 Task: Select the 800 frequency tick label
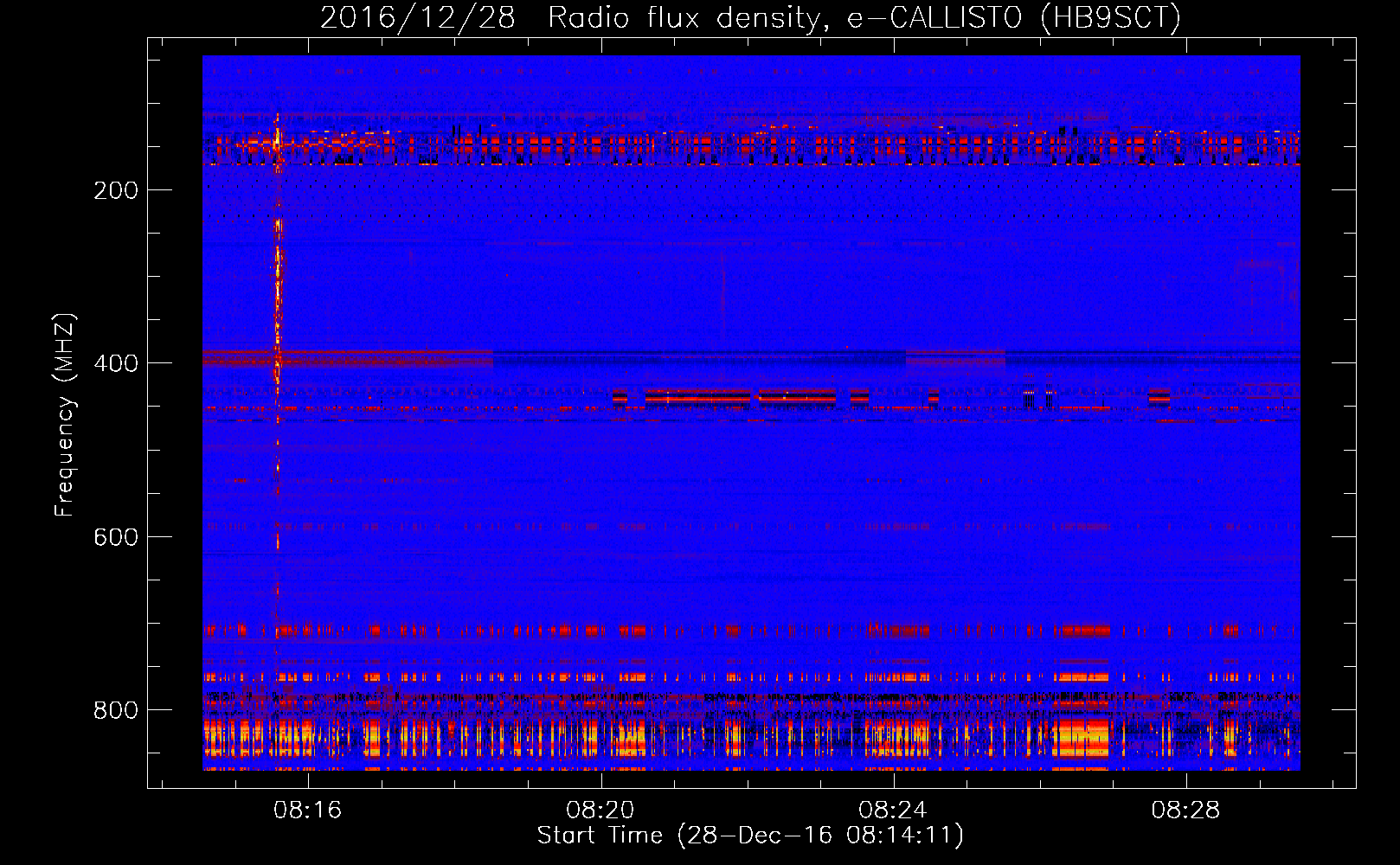tap(116, 710)
